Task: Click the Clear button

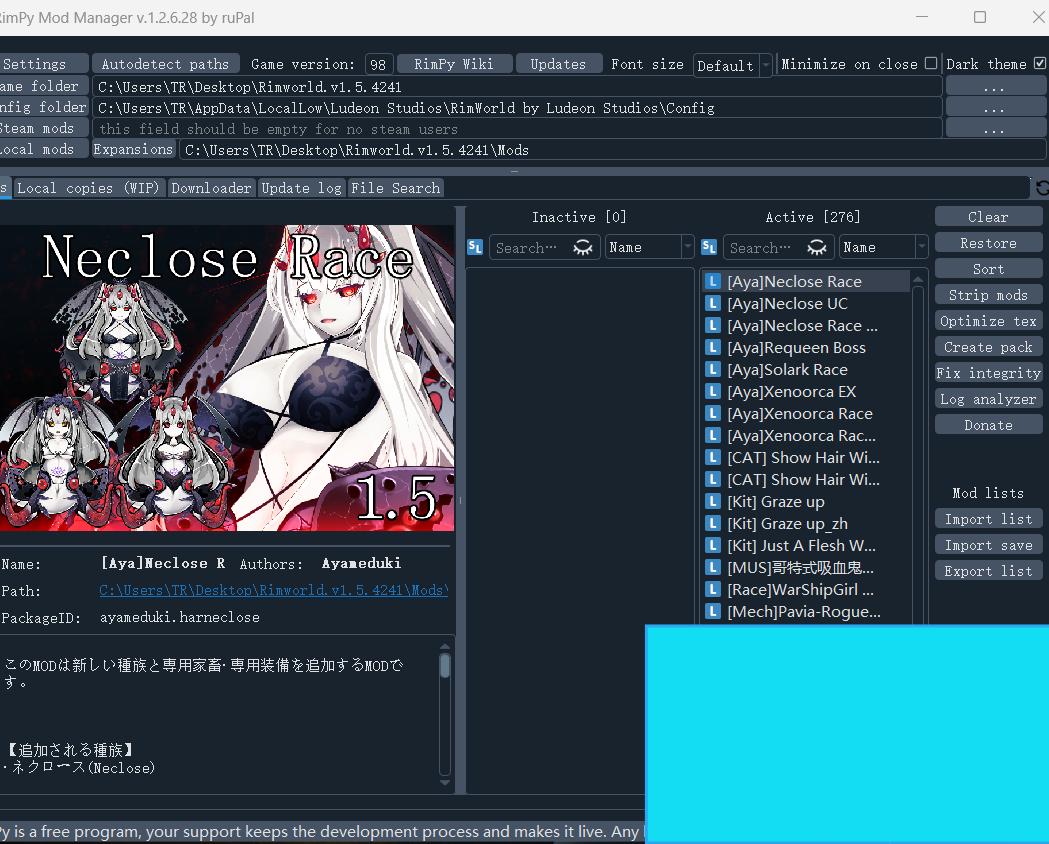Action: click(x=988, y=217)
